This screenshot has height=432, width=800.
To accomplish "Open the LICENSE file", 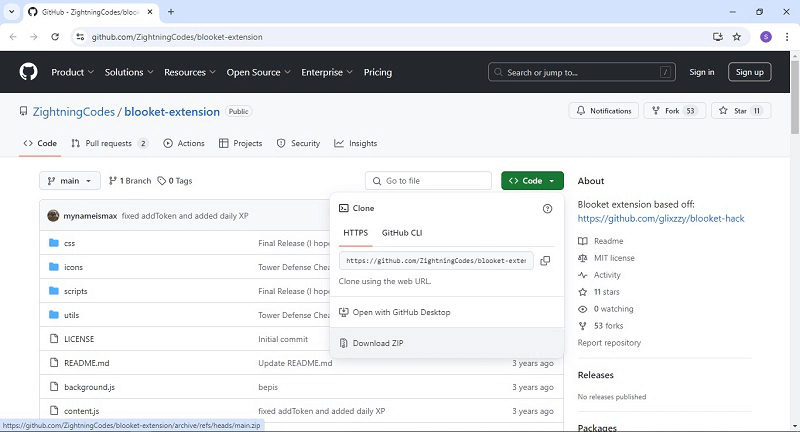I will 79,339.
